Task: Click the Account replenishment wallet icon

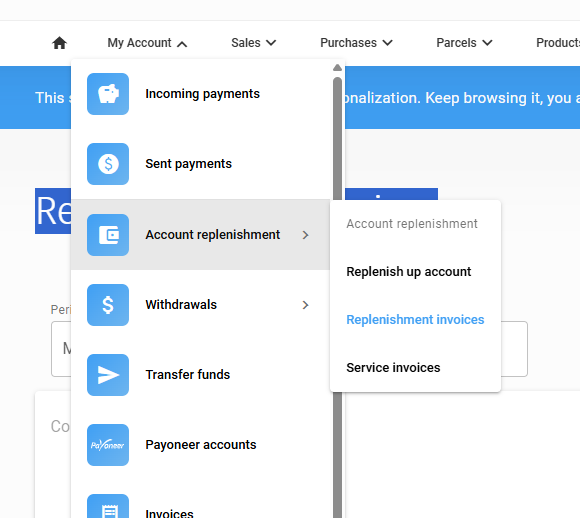Action: [x=108, y=235]
